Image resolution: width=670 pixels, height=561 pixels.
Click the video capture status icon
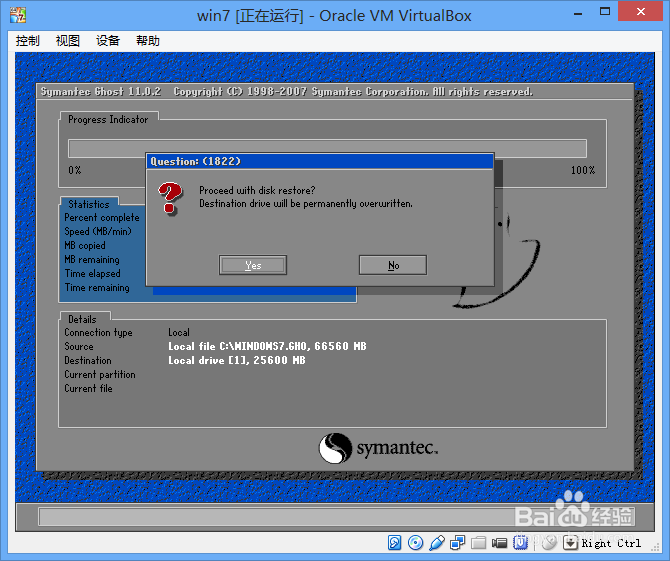tap(499, 543)
